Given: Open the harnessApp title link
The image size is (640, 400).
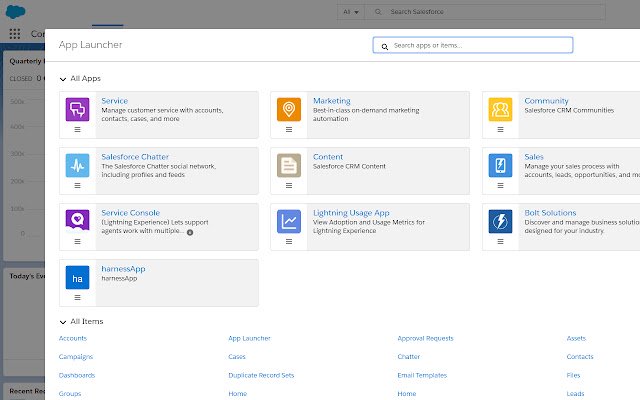Looking at the screenshot, I should [123, 269].
